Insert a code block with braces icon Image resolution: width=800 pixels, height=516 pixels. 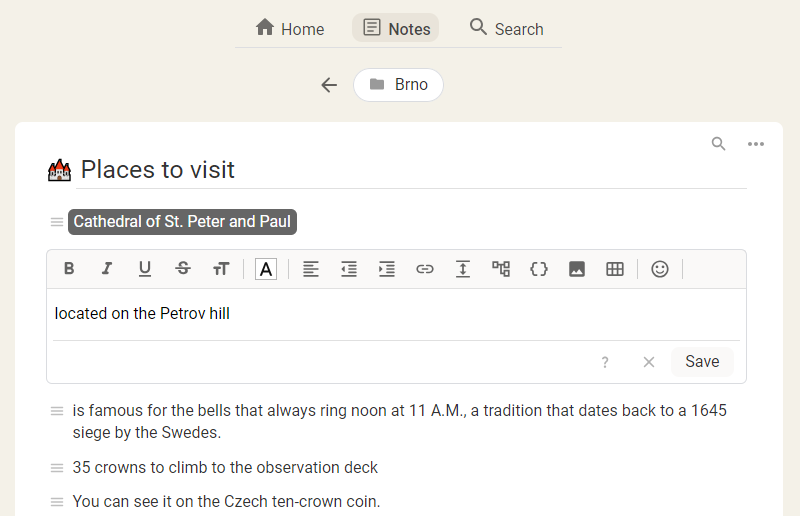[x=539, y=269]
